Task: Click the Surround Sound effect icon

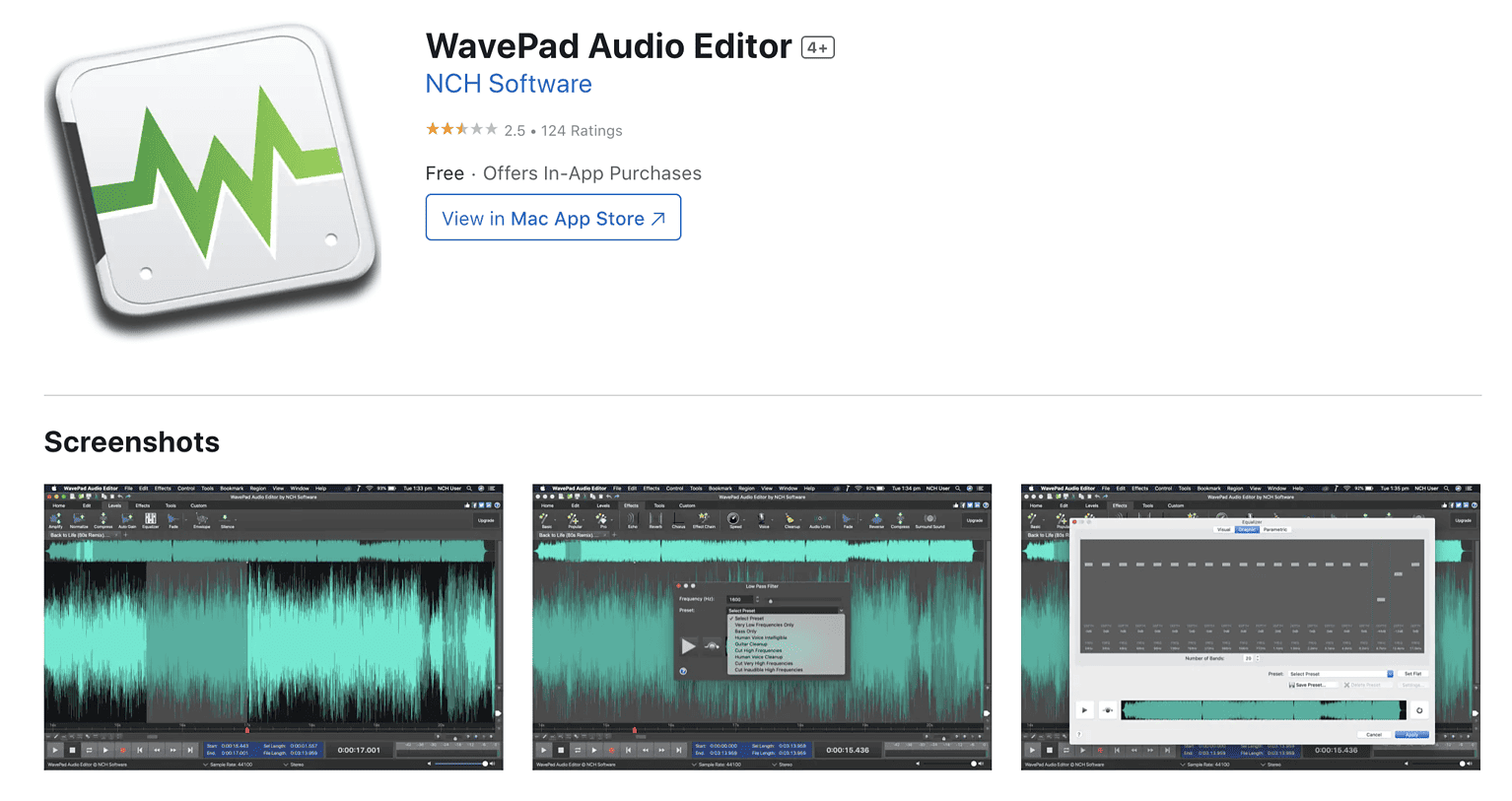Action: [x=929, y=520]
